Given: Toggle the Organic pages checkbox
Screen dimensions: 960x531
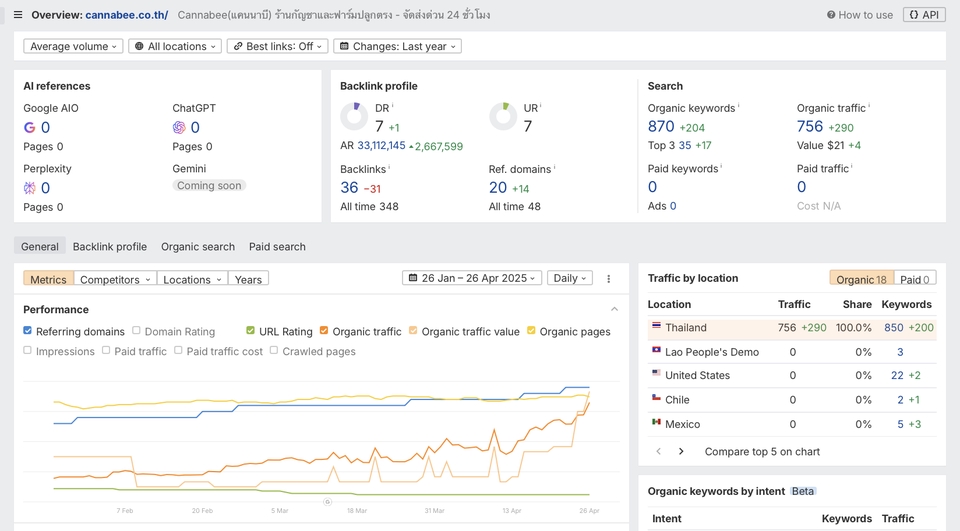Looking at the screenshot, I should coord(531,331).
